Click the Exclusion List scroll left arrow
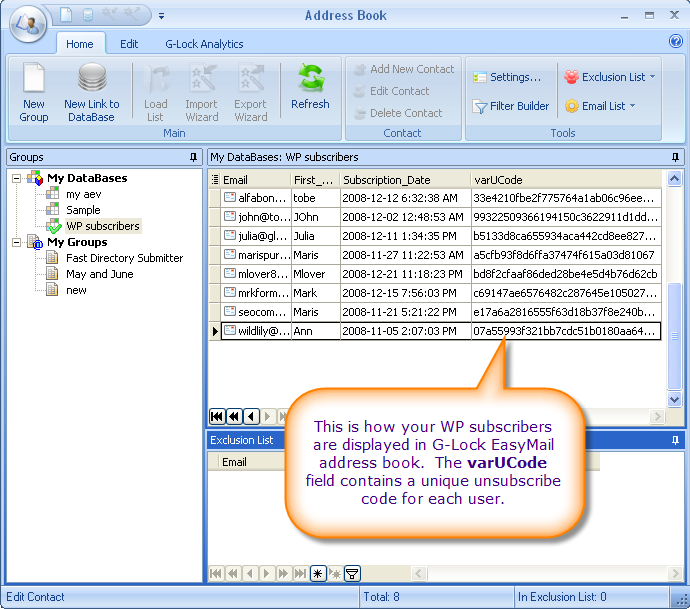 pyautogui.click(x=418, y=573)
